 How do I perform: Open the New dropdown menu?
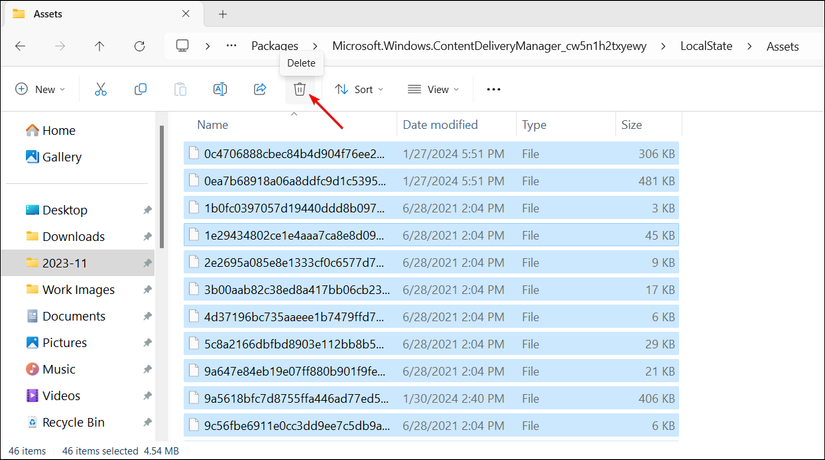pos(41,89)
